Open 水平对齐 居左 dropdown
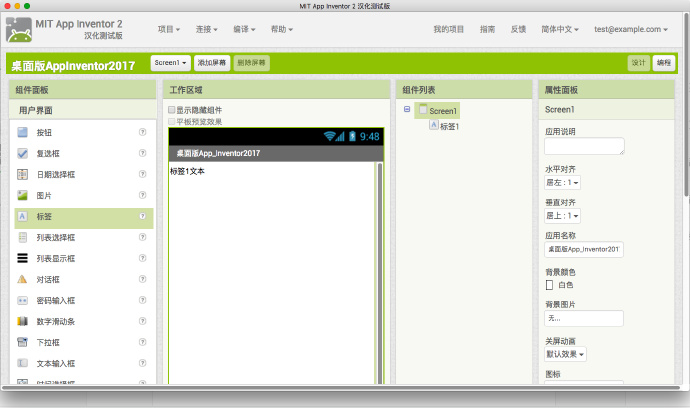690x408 pixels. (562, 182)
